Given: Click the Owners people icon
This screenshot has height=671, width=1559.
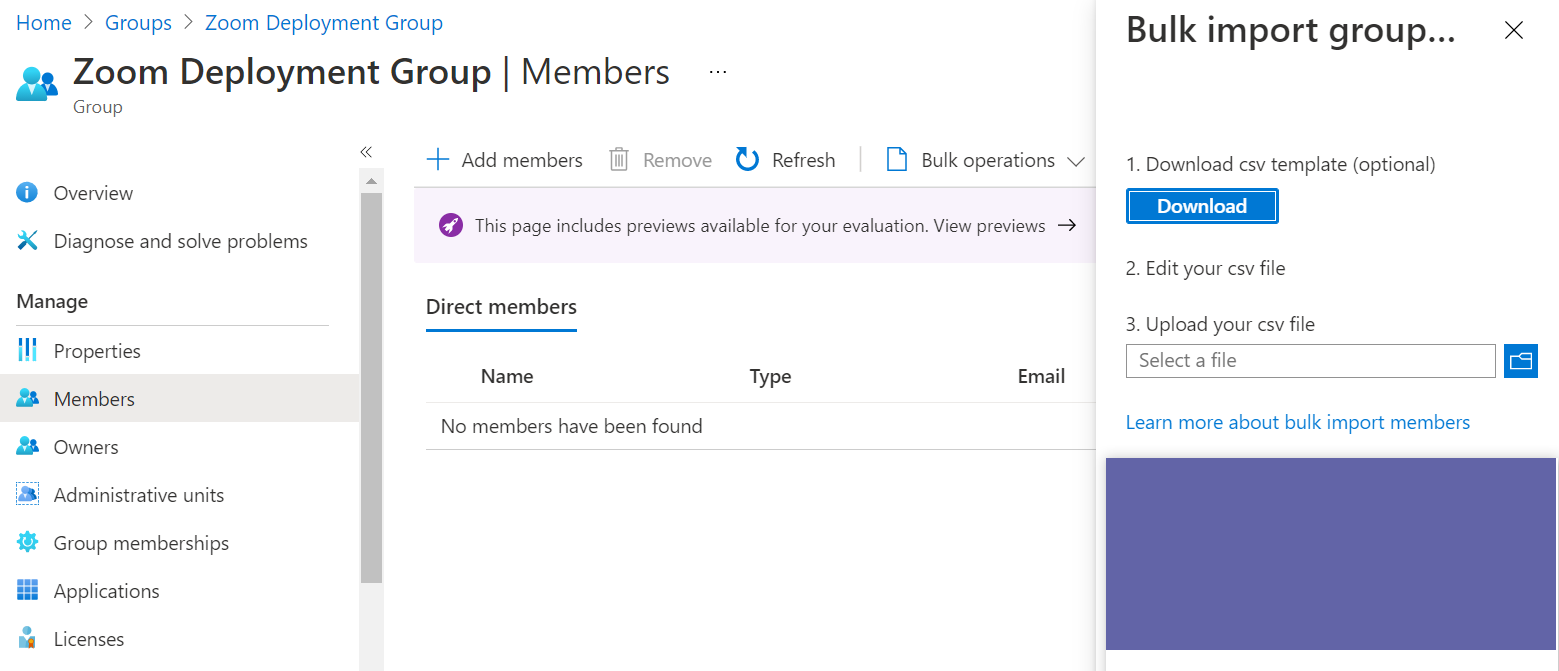Looking at the screenshot, I should [x=27, y=447].
